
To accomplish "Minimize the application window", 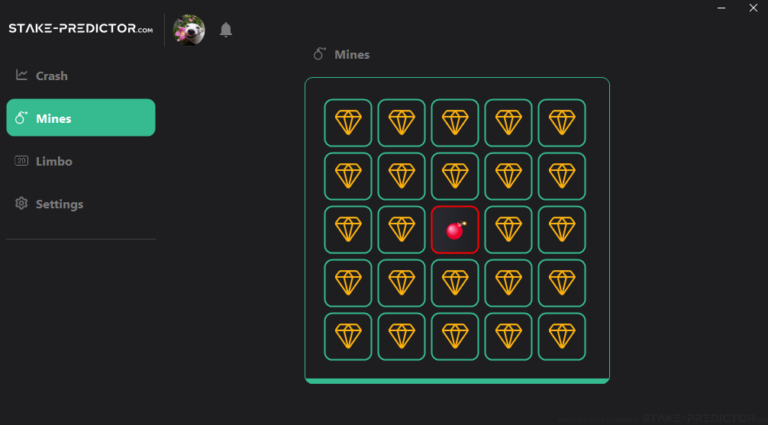I will coord(721,8).
